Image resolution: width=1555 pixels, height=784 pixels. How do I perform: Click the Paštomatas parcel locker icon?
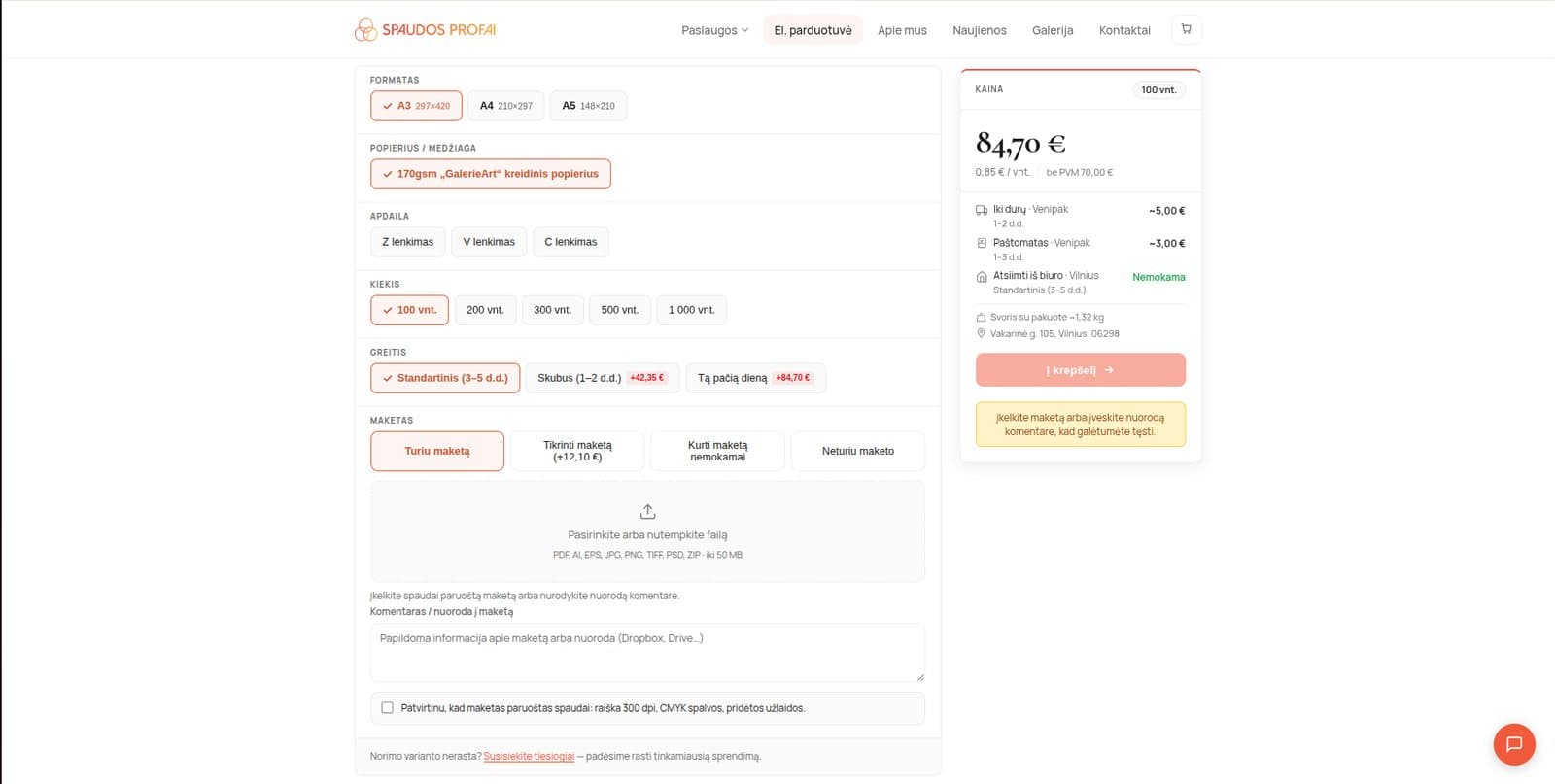(x=982, y=243)
